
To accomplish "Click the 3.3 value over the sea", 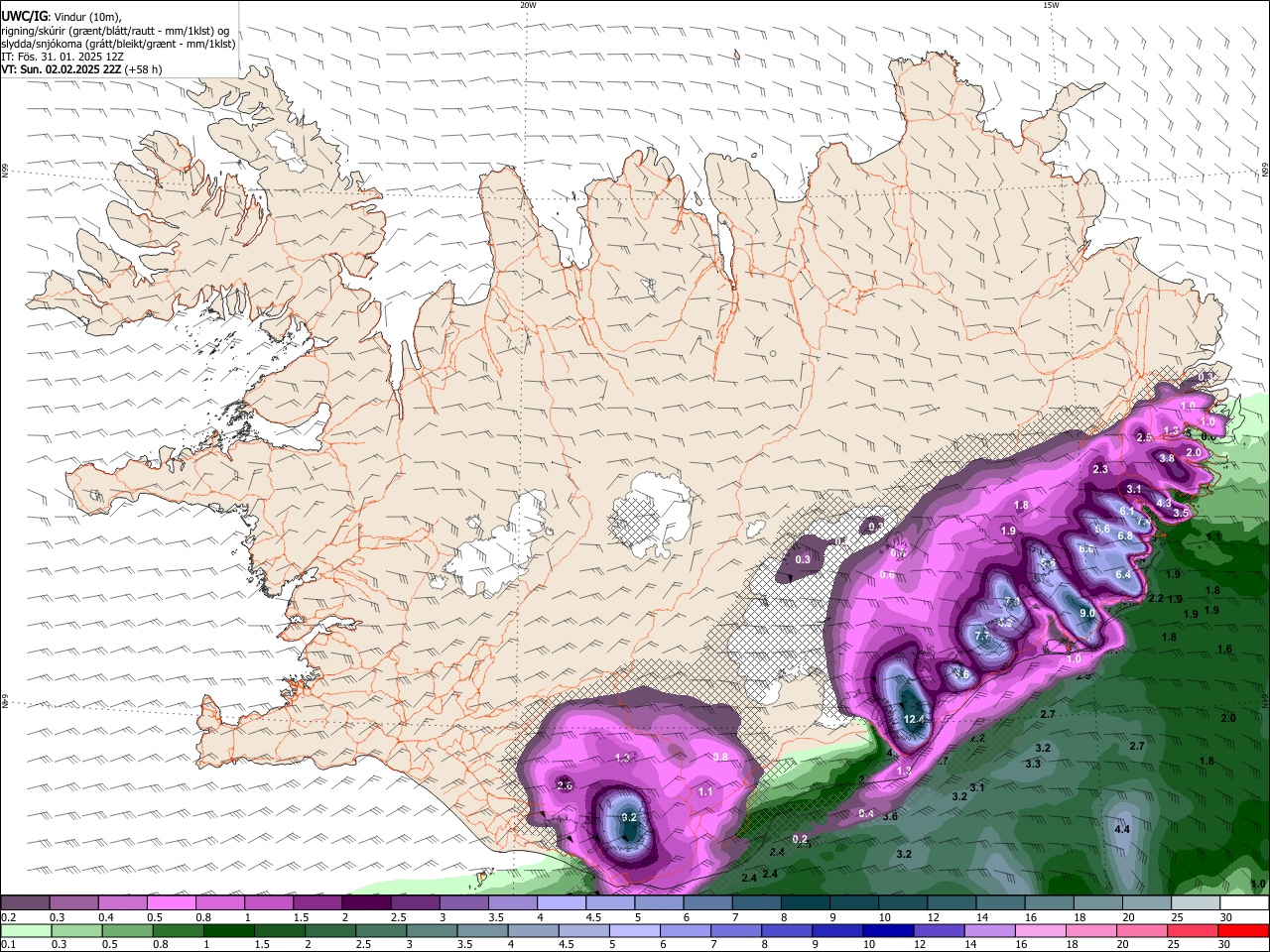I will tap(1033, 764).
